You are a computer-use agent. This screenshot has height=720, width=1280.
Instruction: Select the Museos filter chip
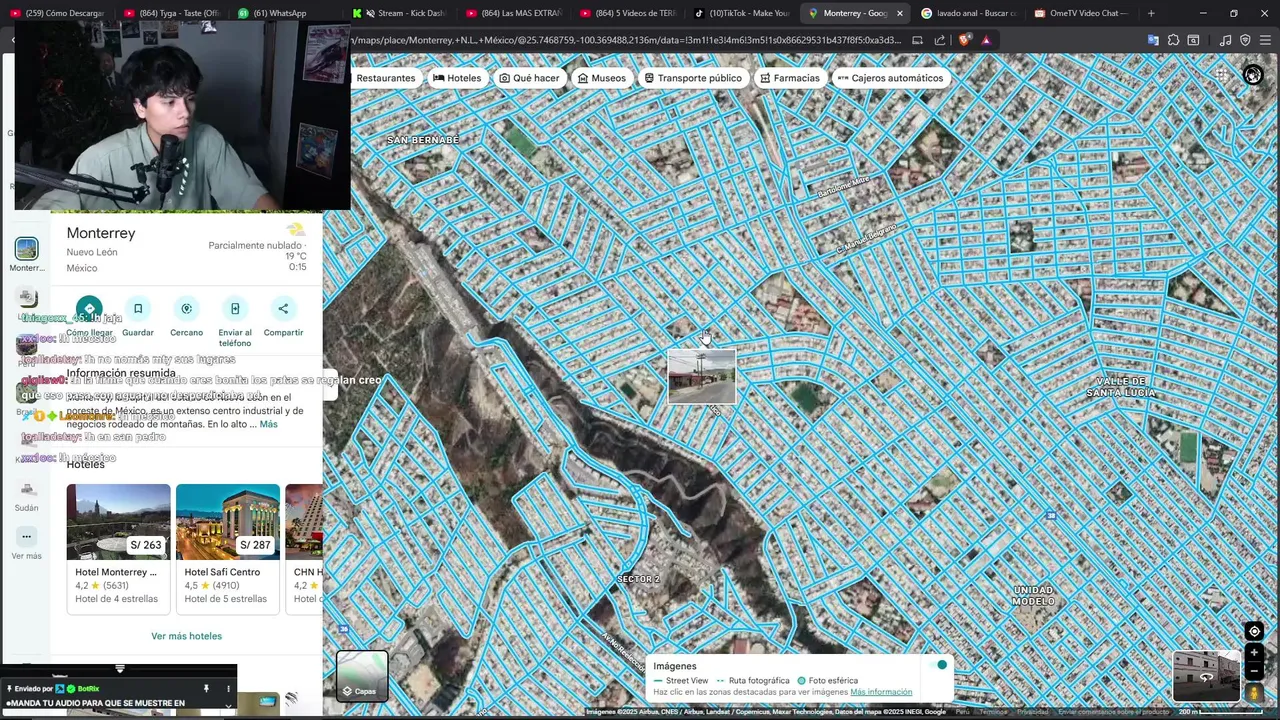602,78
